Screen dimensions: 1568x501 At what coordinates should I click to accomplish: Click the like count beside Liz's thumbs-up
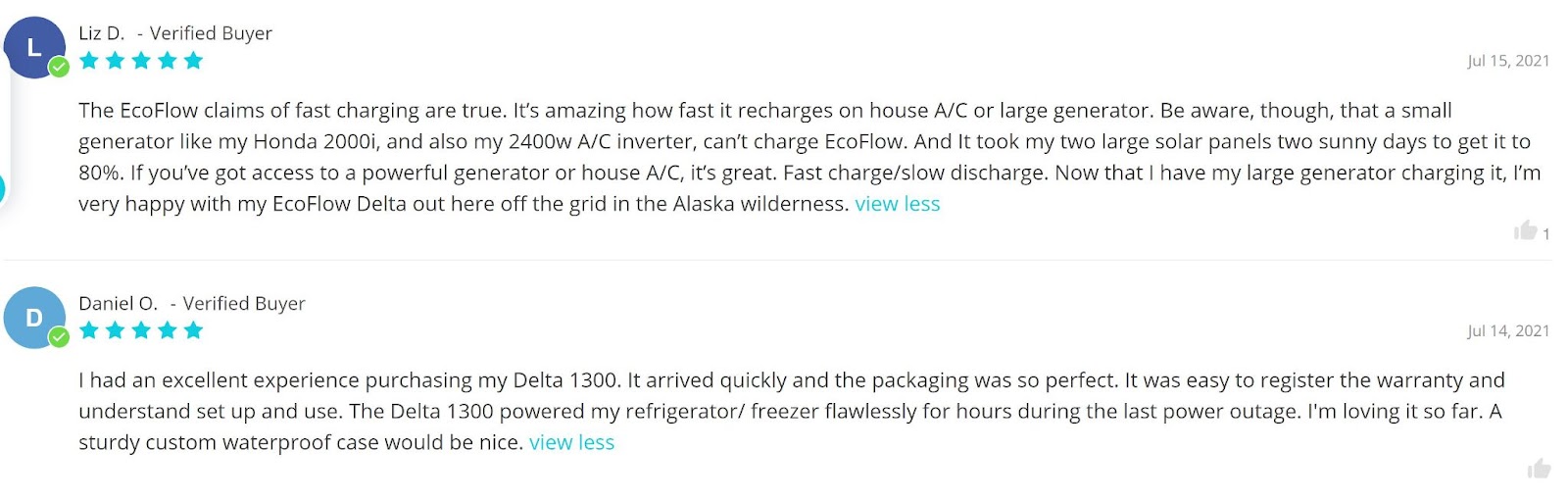[1545, 234]
